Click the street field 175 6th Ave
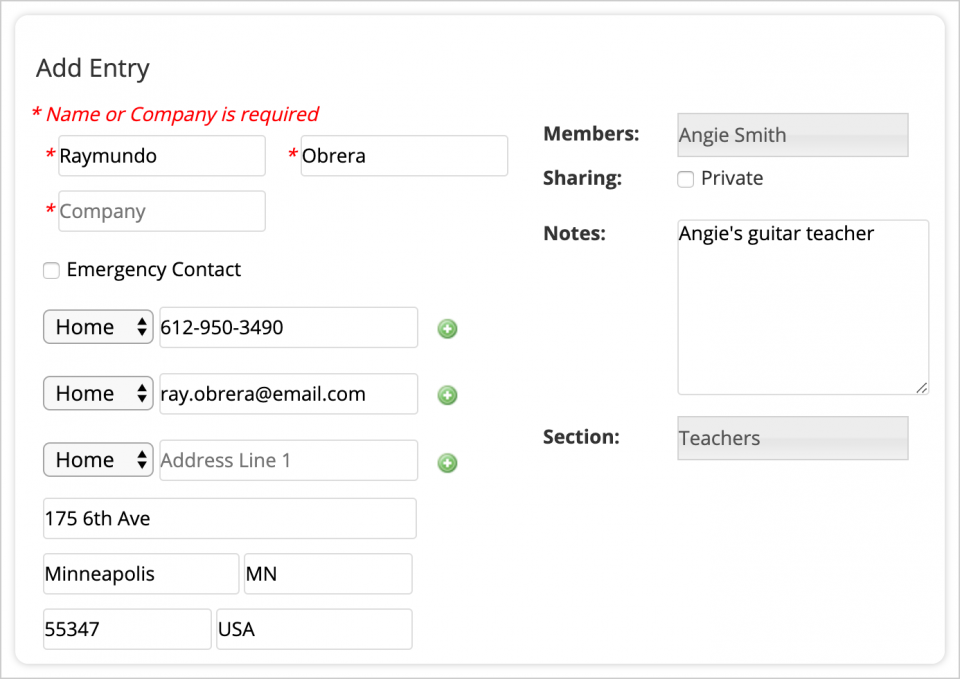Viewport: 960px width, 679px height. coord(230,519)
